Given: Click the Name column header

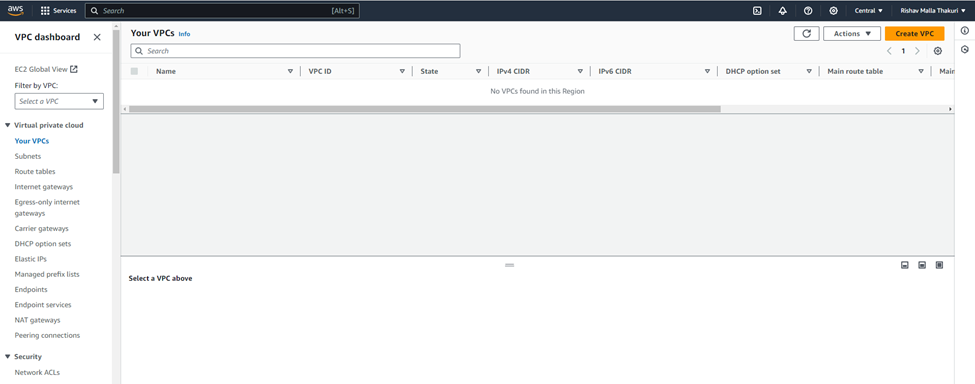Looking at the screenshot, I should [165, 71].
